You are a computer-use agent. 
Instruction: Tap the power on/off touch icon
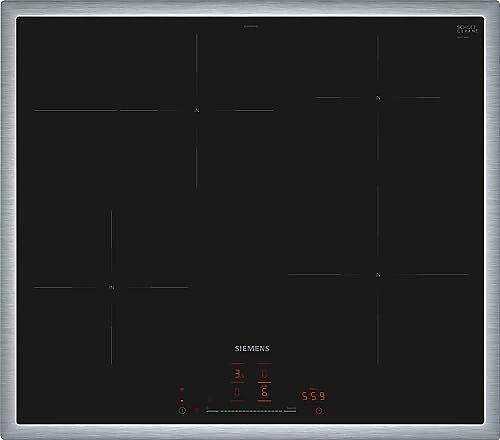182,411
